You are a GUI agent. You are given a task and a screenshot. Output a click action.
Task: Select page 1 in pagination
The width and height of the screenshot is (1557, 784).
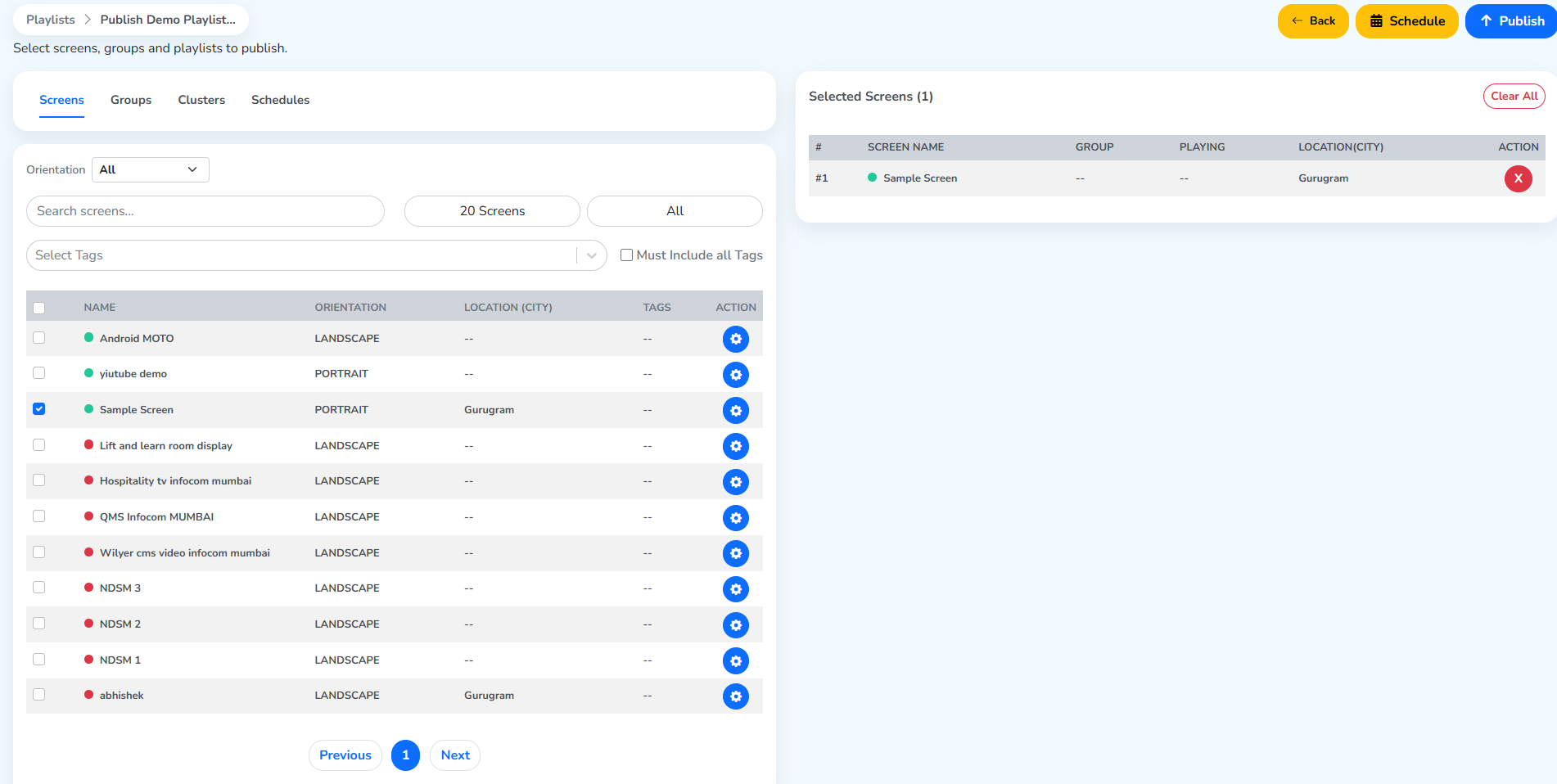pyautogui.click(x=405, y=755)
